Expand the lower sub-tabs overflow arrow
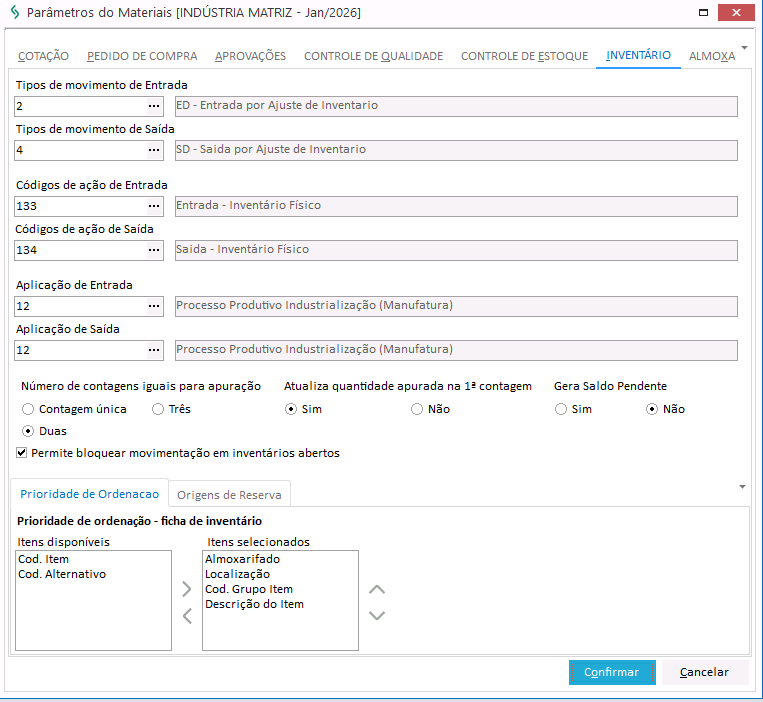Image resolution: width=763 pixels, height=702 pixels. [742, 486]
